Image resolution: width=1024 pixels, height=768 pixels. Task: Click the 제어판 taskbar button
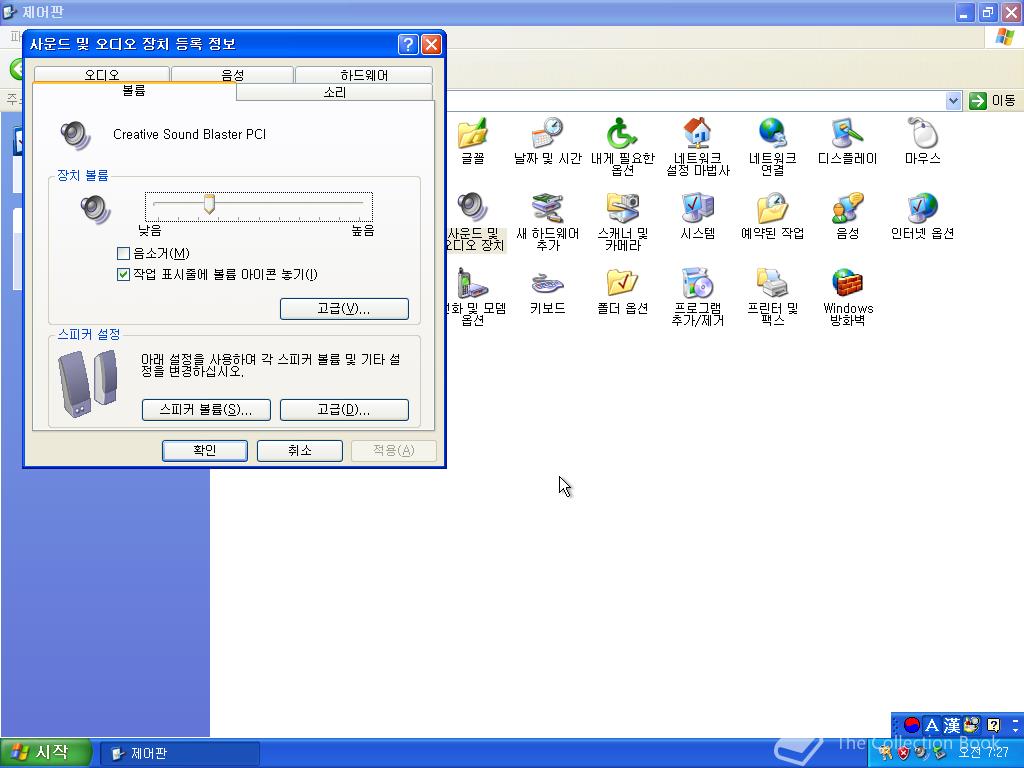(180, 754)
